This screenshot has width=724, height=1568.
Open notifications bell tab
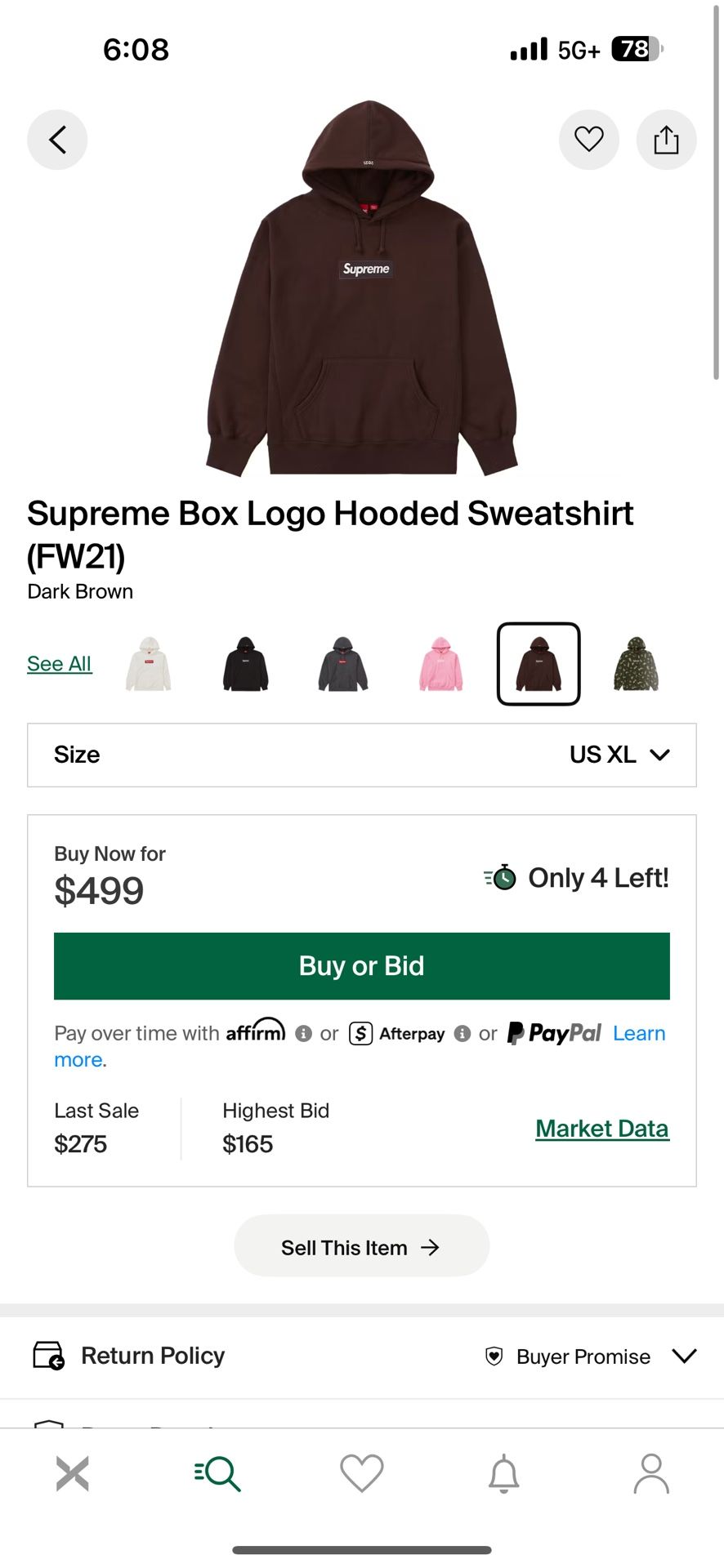point(504,1473)
